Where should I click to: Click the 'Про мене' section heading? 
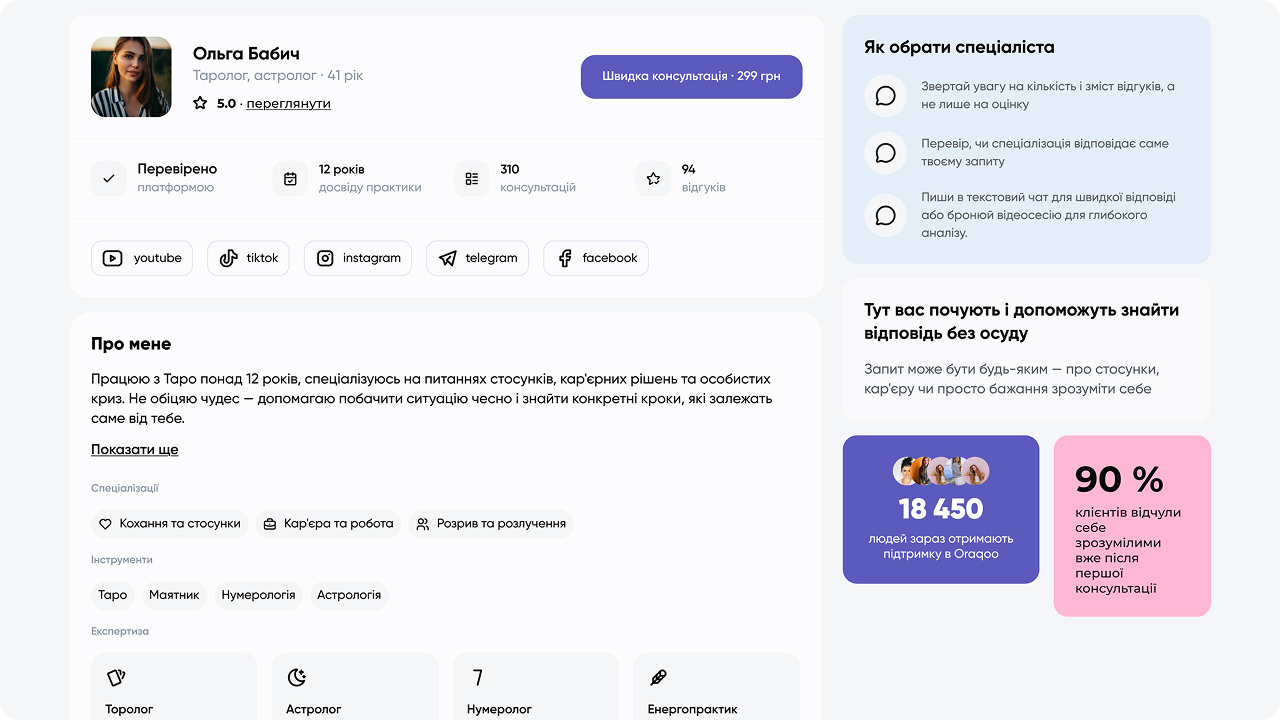pyautogui.click(x=131, y=344)
